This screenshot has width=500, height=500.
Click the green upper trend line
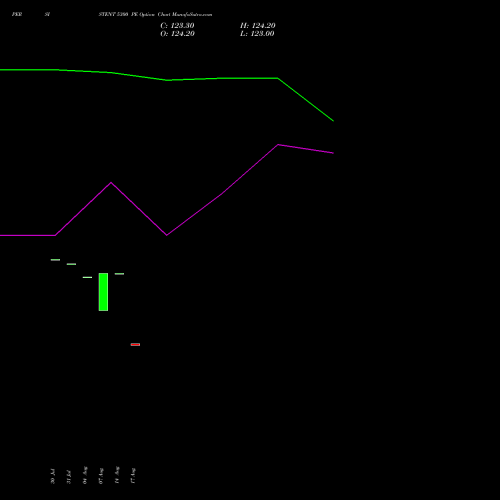coord(167,80)
